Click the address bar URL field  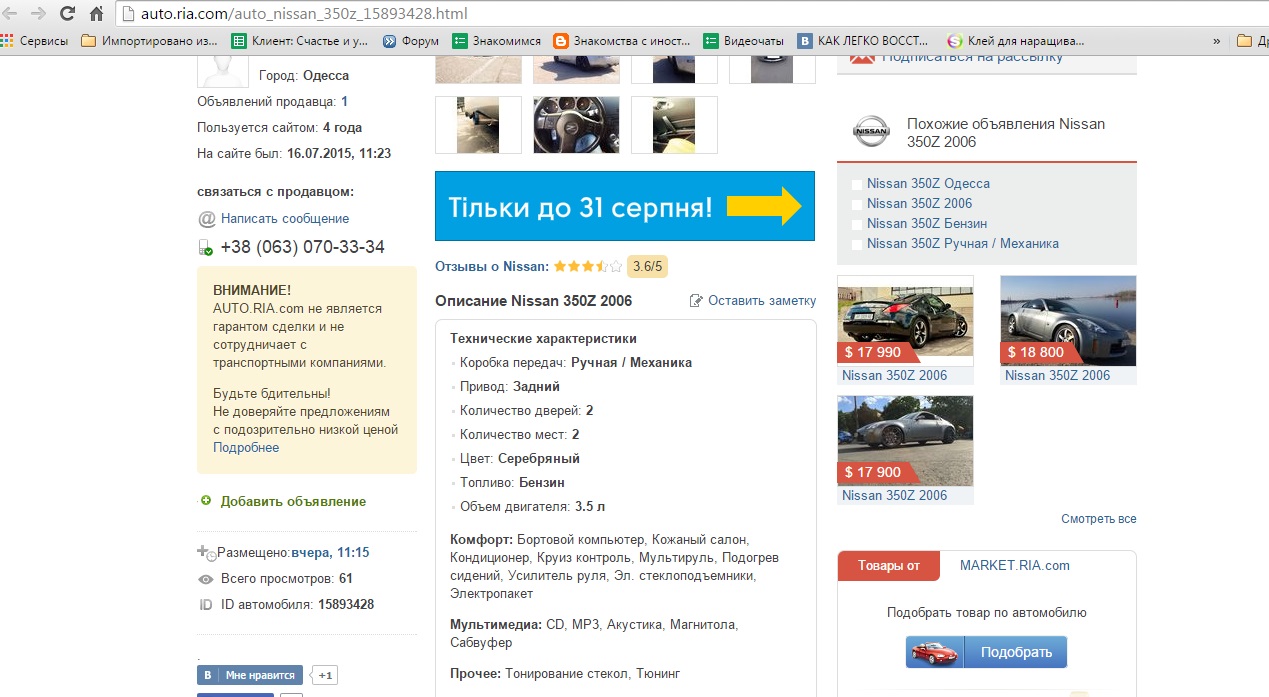pos(690,14)
